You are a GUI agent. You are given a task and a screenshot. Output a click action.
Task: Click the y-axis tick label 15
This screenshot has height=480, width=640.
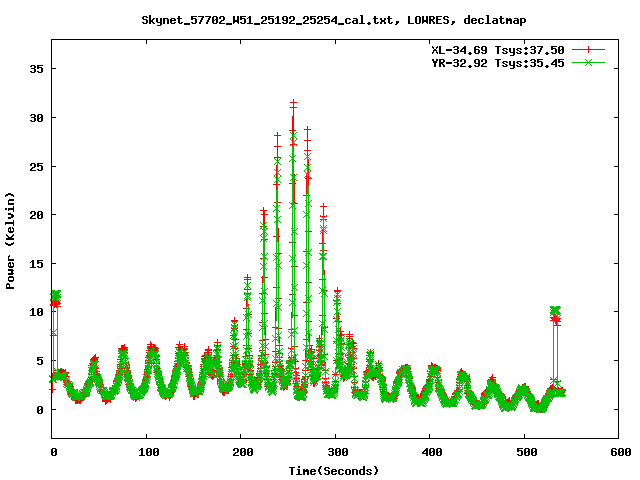click(x=36, y=264)
